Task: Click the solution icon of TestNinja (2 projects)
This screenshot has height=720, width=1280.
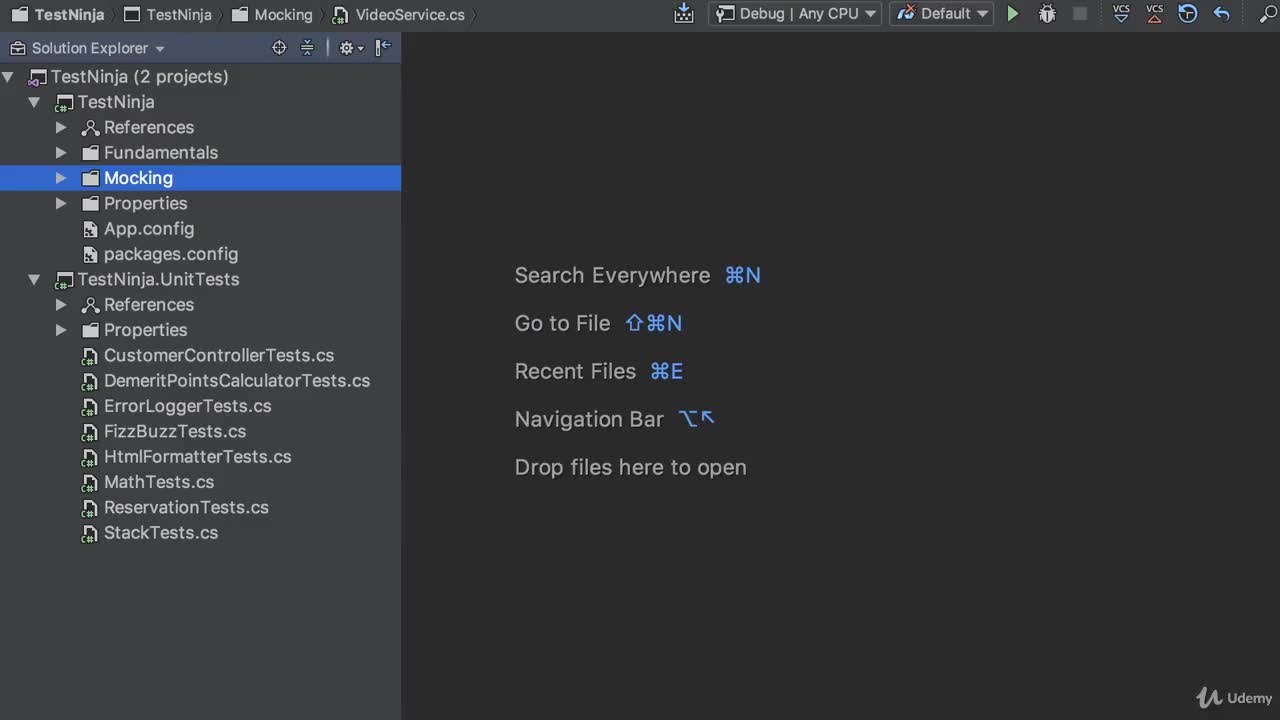Action: [x=37, y=78]
